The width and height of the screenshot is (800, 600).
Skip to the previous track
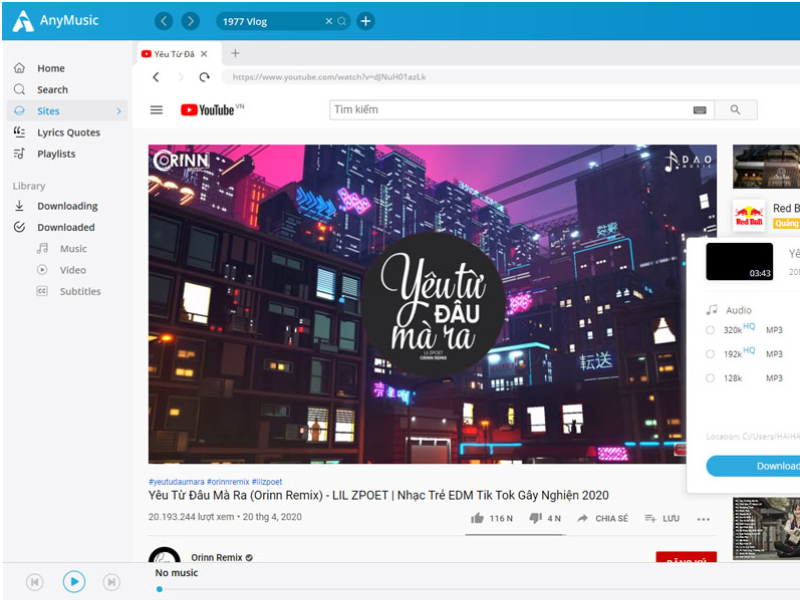pyautogui.click(x=35, y=582)
